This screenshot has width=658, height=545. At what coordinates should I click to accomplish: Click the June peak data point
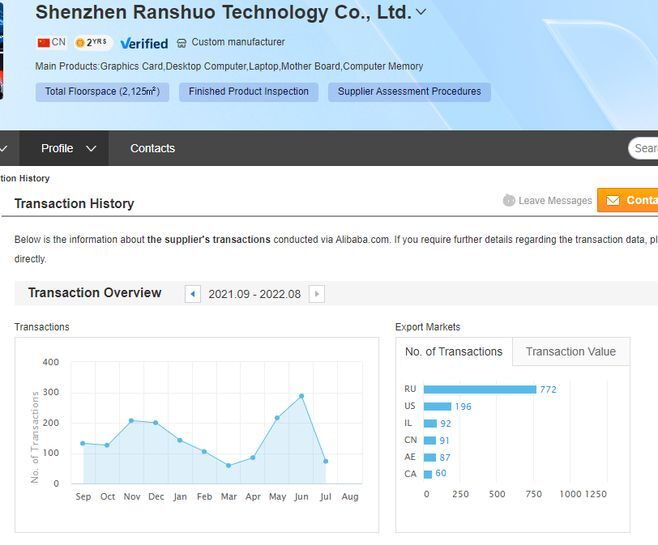click(301, 396)
